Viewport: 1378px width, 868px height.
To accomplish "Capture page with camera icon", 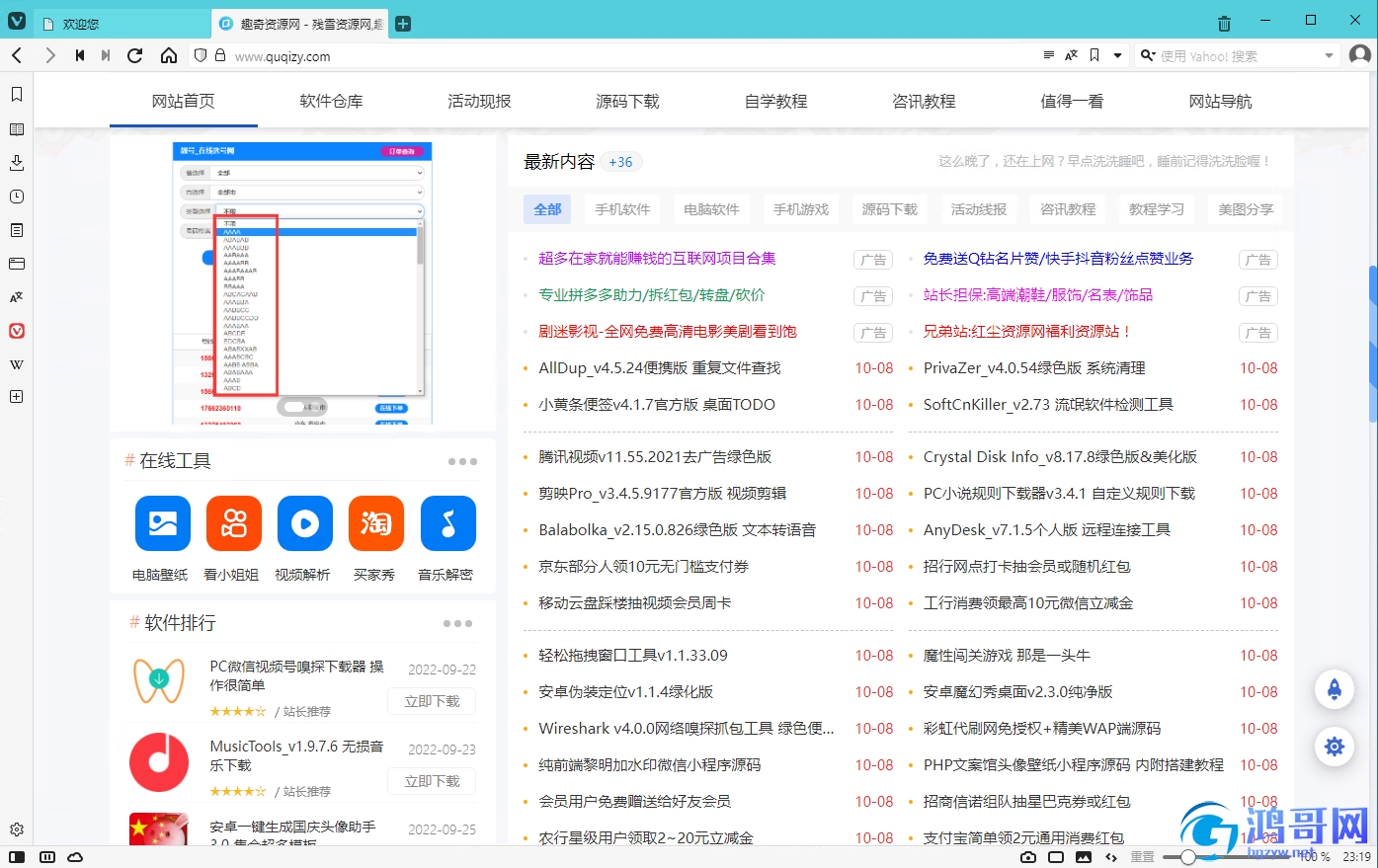I will 1028,857.
